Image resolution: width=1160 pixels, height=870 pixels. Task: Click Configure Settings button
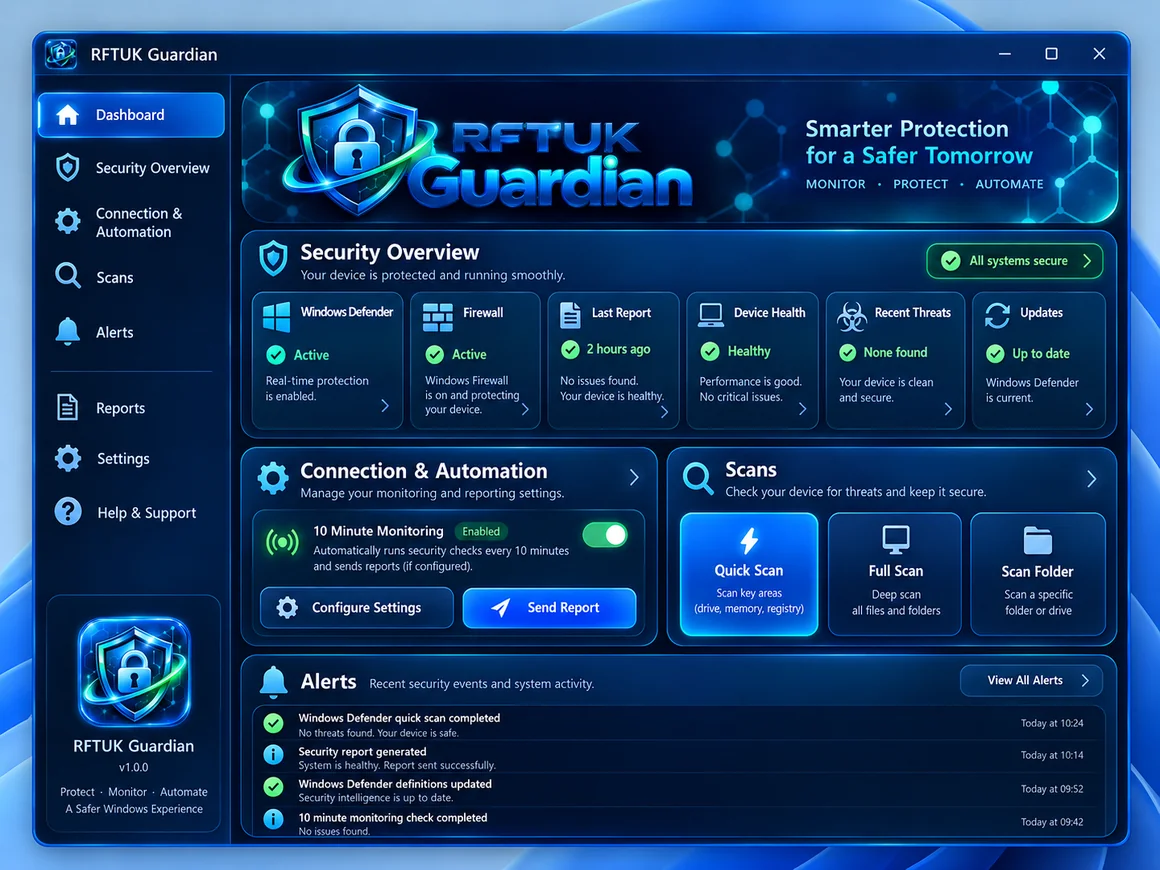click(357, 608)
